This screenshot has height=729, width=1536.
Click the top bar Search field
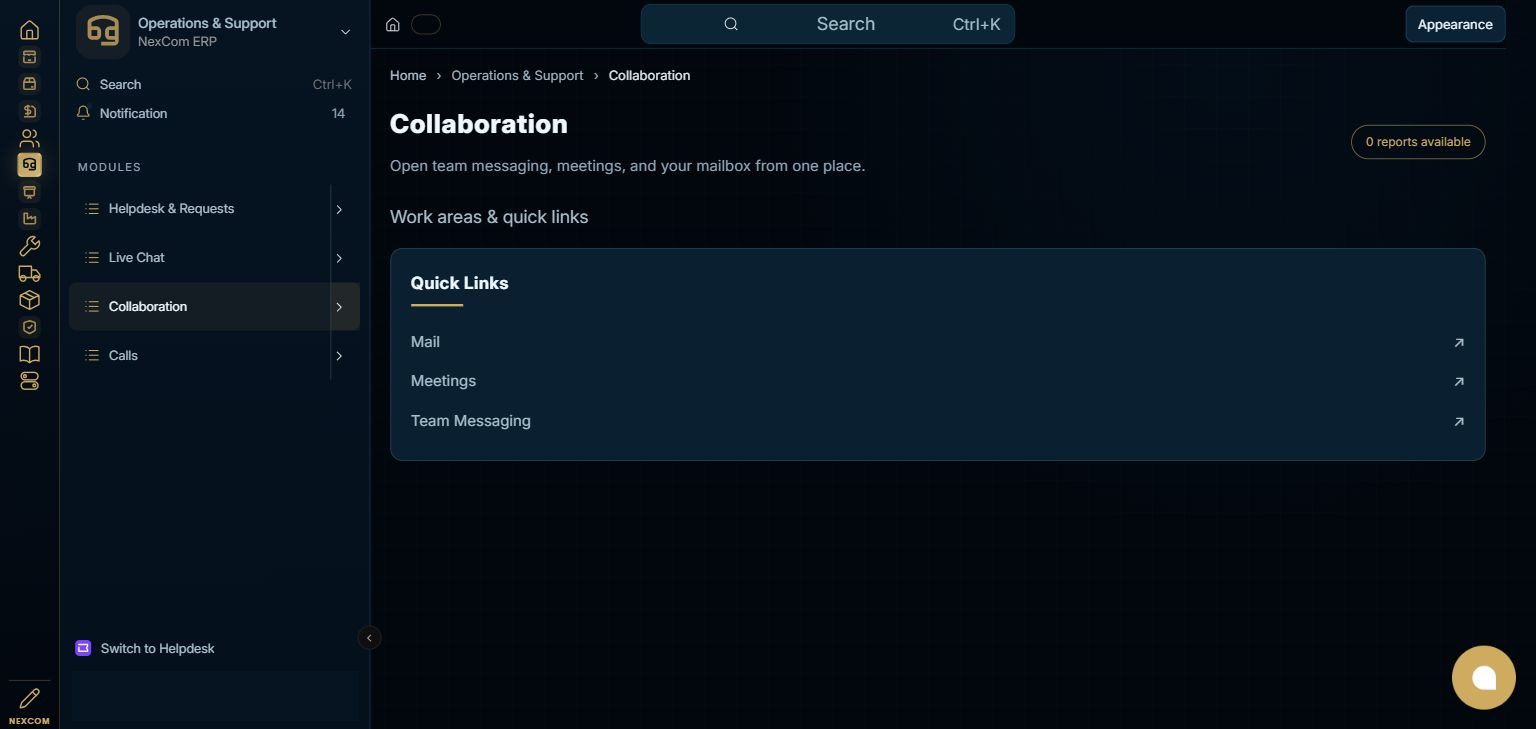click(x=828, y=24)
